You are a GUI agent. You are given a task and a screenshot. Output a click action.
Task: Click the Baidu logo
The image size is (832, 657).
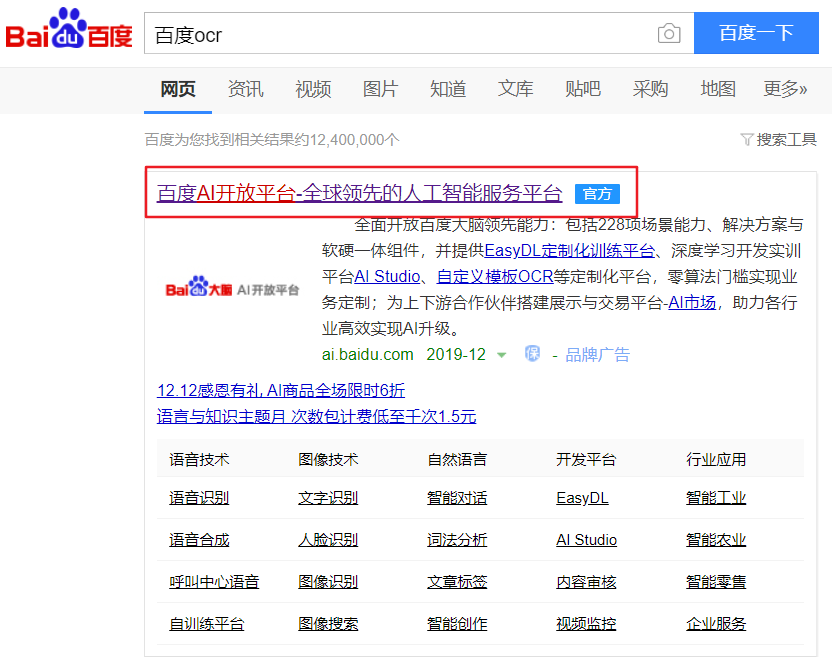coord(69,29)
